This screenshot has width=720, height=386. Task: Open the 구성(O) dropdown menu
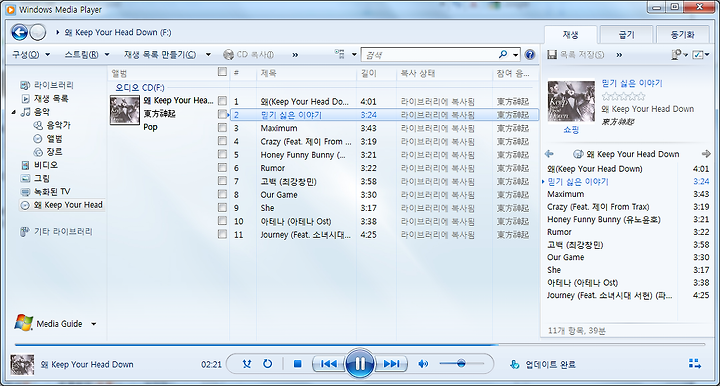click(31, 55)
